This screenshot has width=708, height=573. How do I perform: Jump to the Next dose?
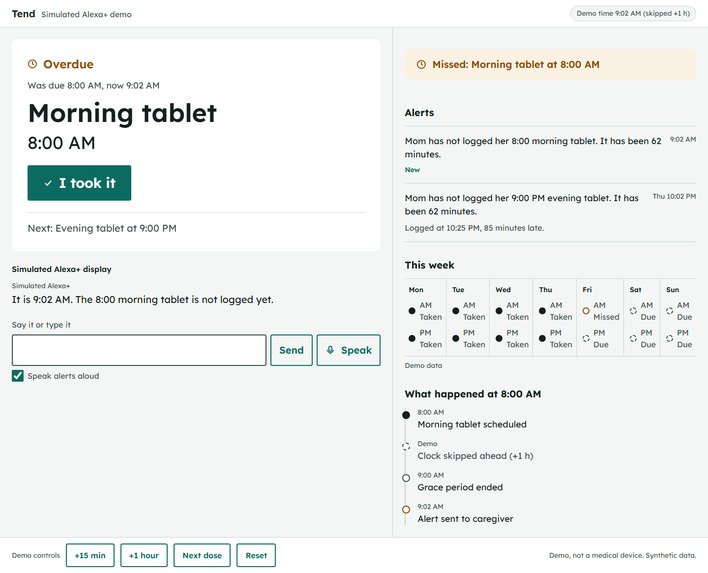(x=202, y=555)
